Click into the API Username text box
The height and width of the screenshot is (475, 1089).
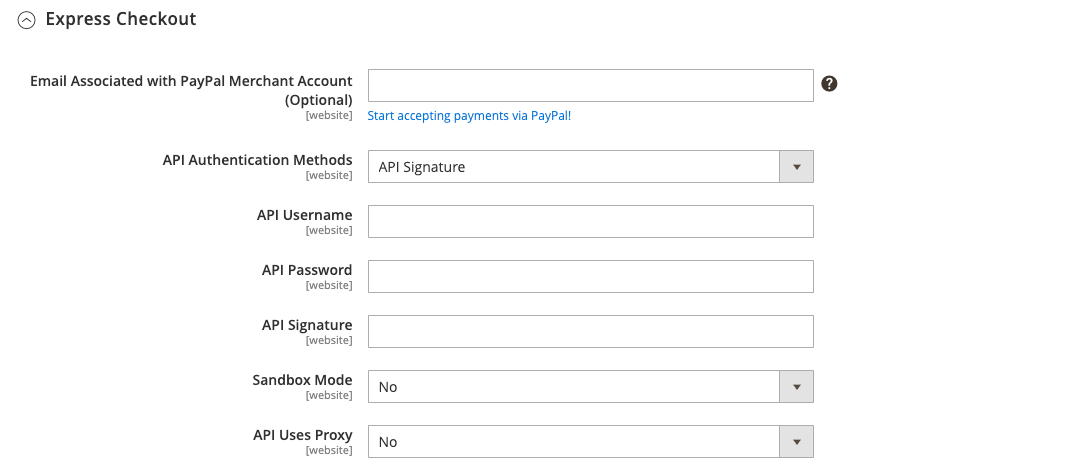(x=590, y=222)
